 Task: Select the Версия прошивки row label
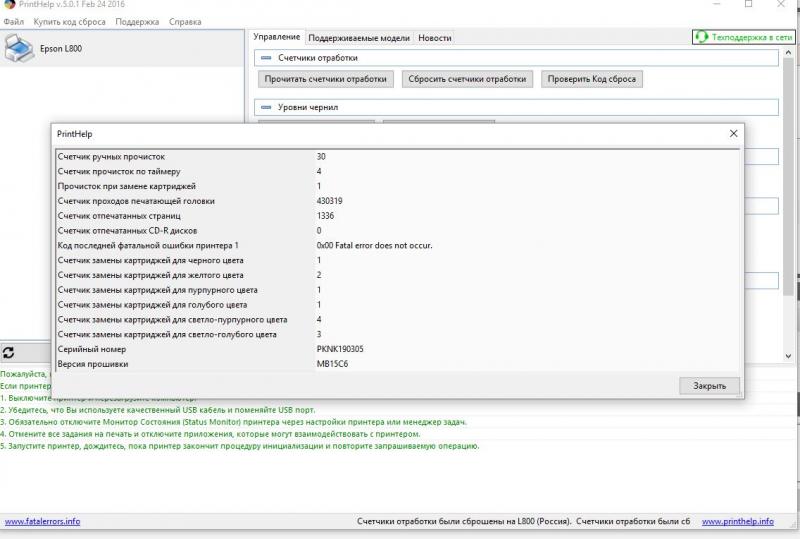coord(93,364)
